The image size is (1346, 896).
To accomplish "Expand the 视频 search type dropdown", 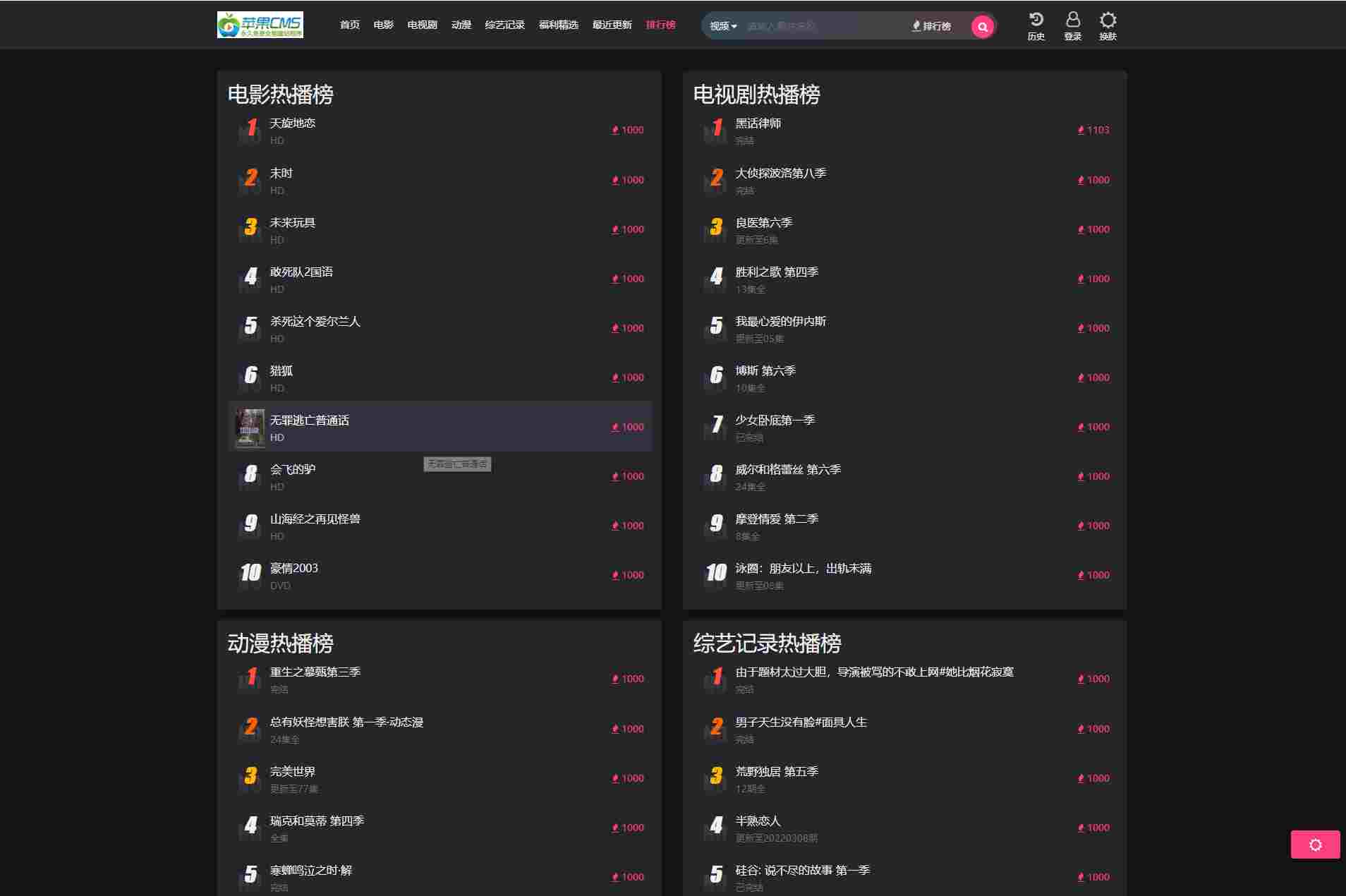I will [x=723, y=26].
